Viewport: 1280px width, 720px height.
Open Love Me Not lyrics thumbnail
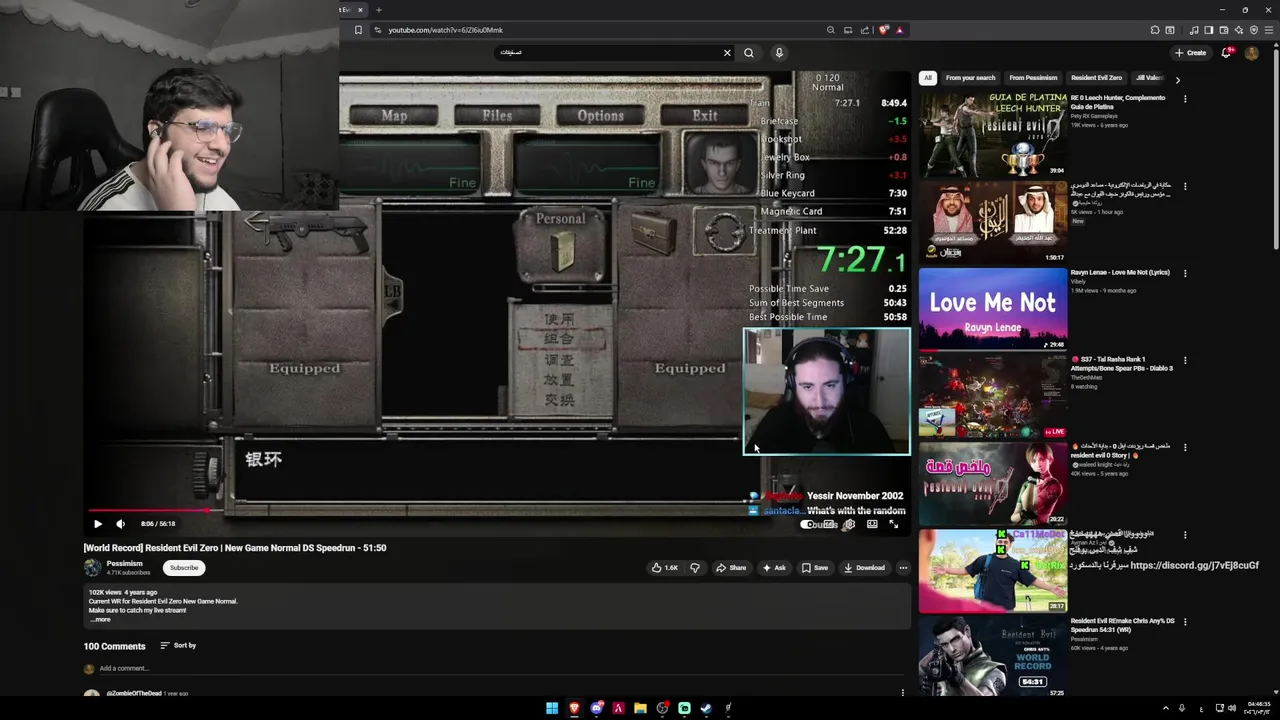(x=993, y=309)
